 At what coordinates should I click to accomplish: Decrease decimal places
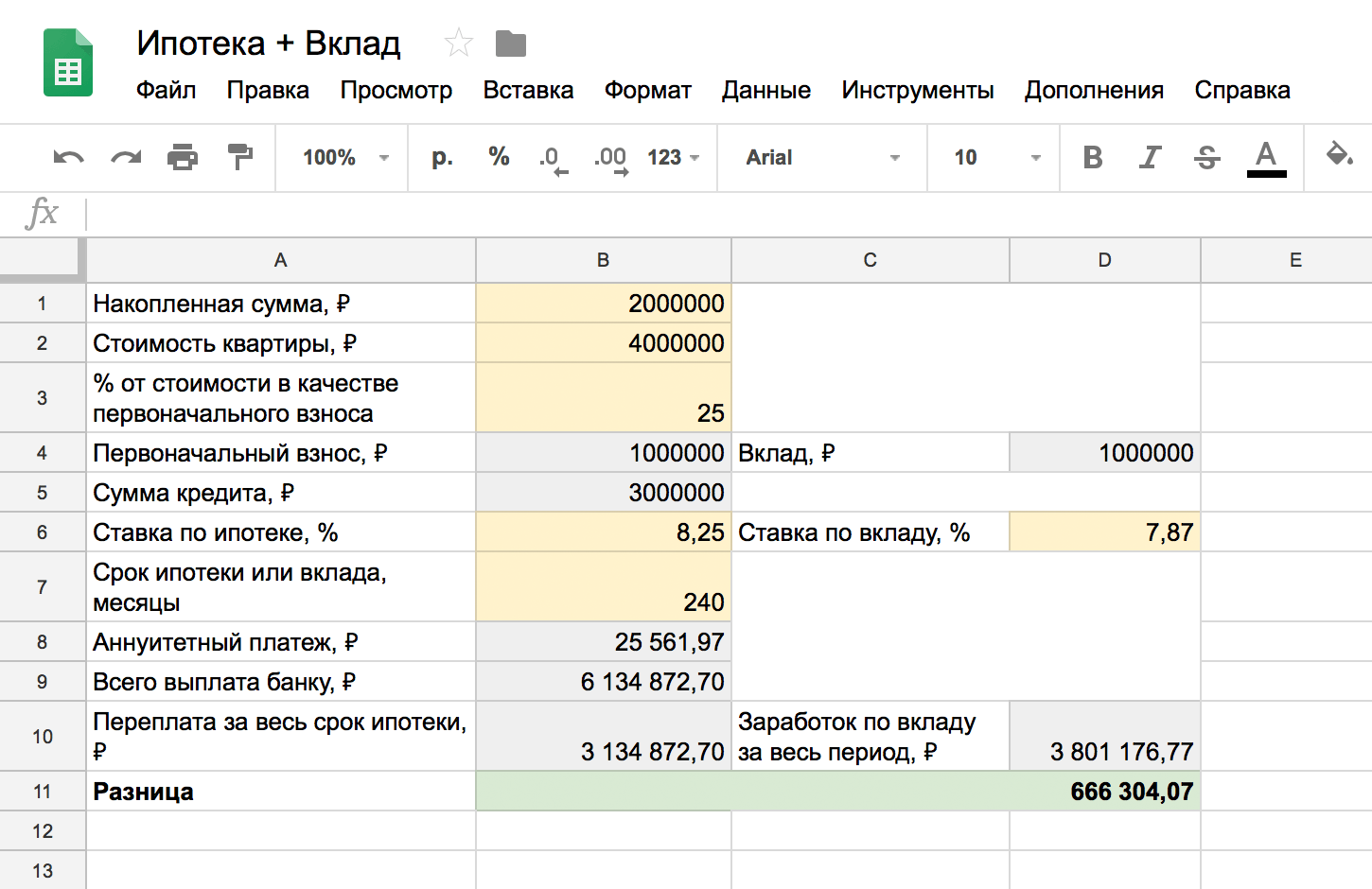554,159
